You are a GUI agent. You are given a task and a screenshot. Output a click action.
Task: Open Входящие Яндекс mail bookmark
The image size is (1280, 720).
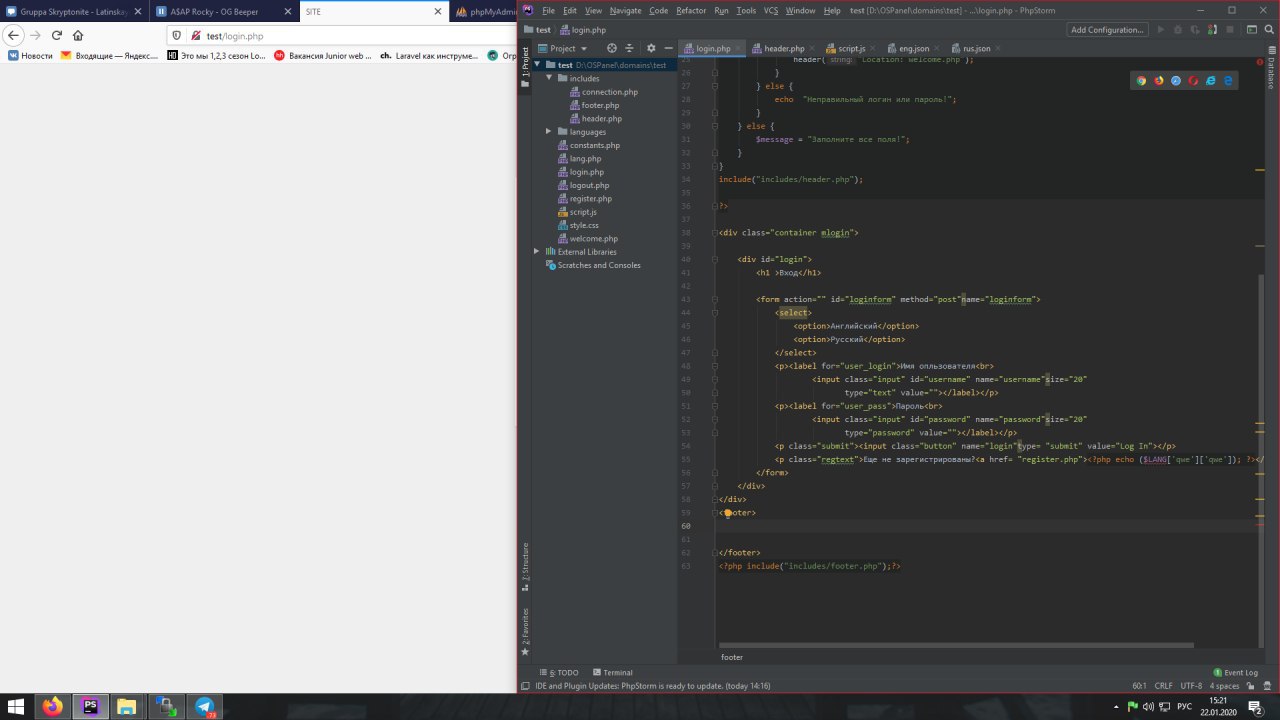pos(109,56)
